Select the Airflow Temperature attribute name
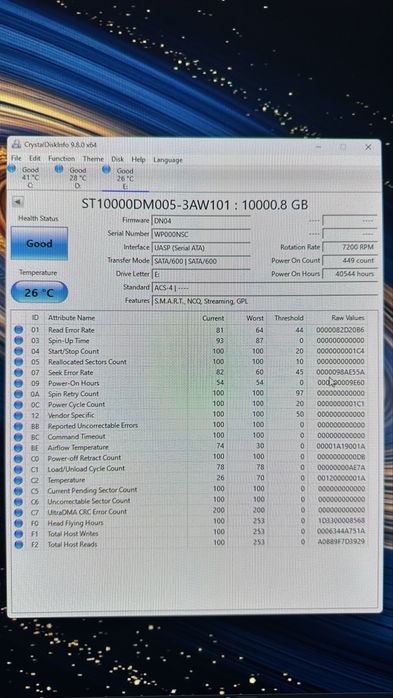Viewport: 393px width, 698px height. pyautogui.click(x=78, y=447)
